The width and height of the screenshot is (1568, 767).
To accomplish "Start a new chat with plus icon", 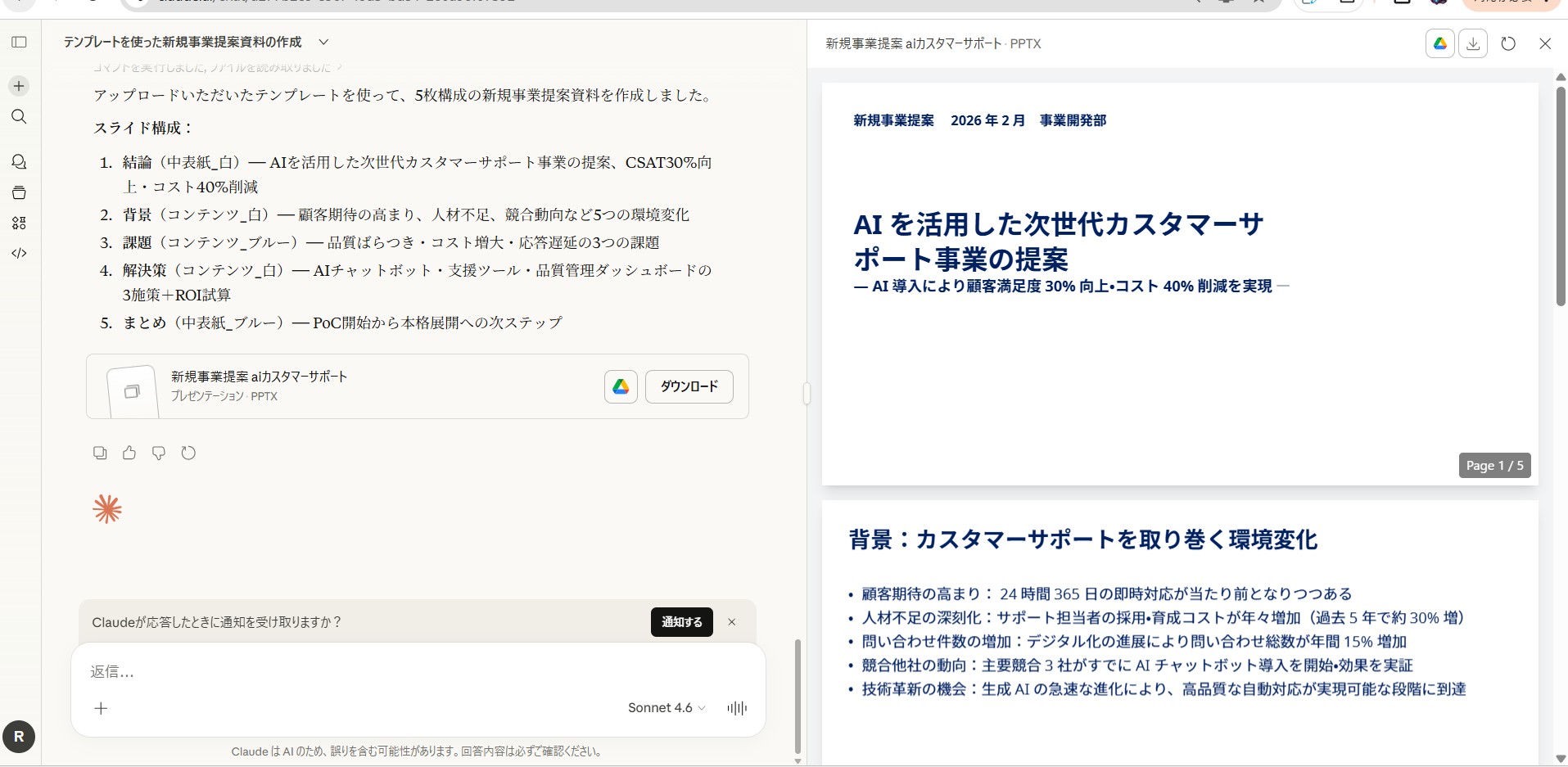I will (x=19, y=86).
